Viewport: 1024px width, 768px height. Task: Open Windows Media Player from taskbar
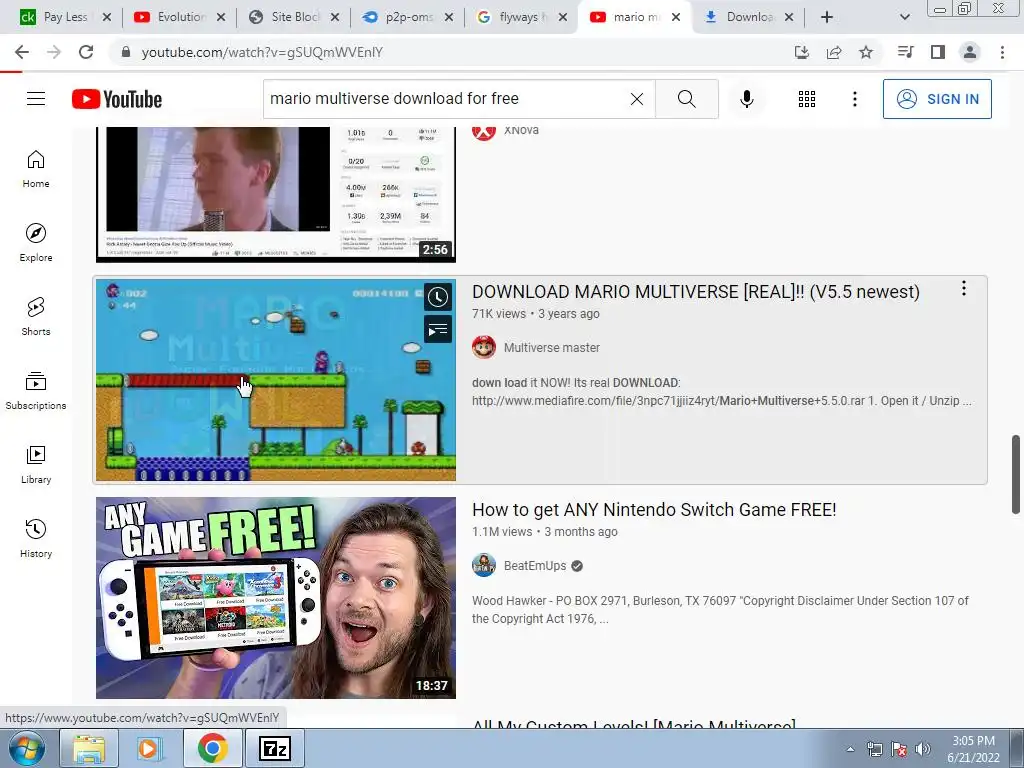pyautogui.click(x=149, y=748)
